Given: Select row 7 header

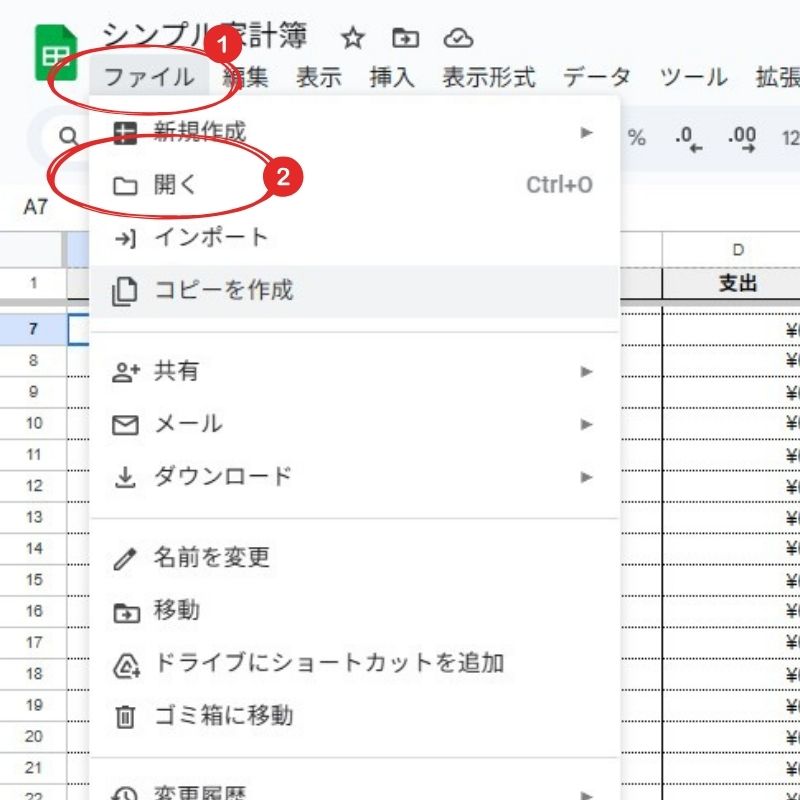Looking at the screenshot, I should click(x=33, y=329).
